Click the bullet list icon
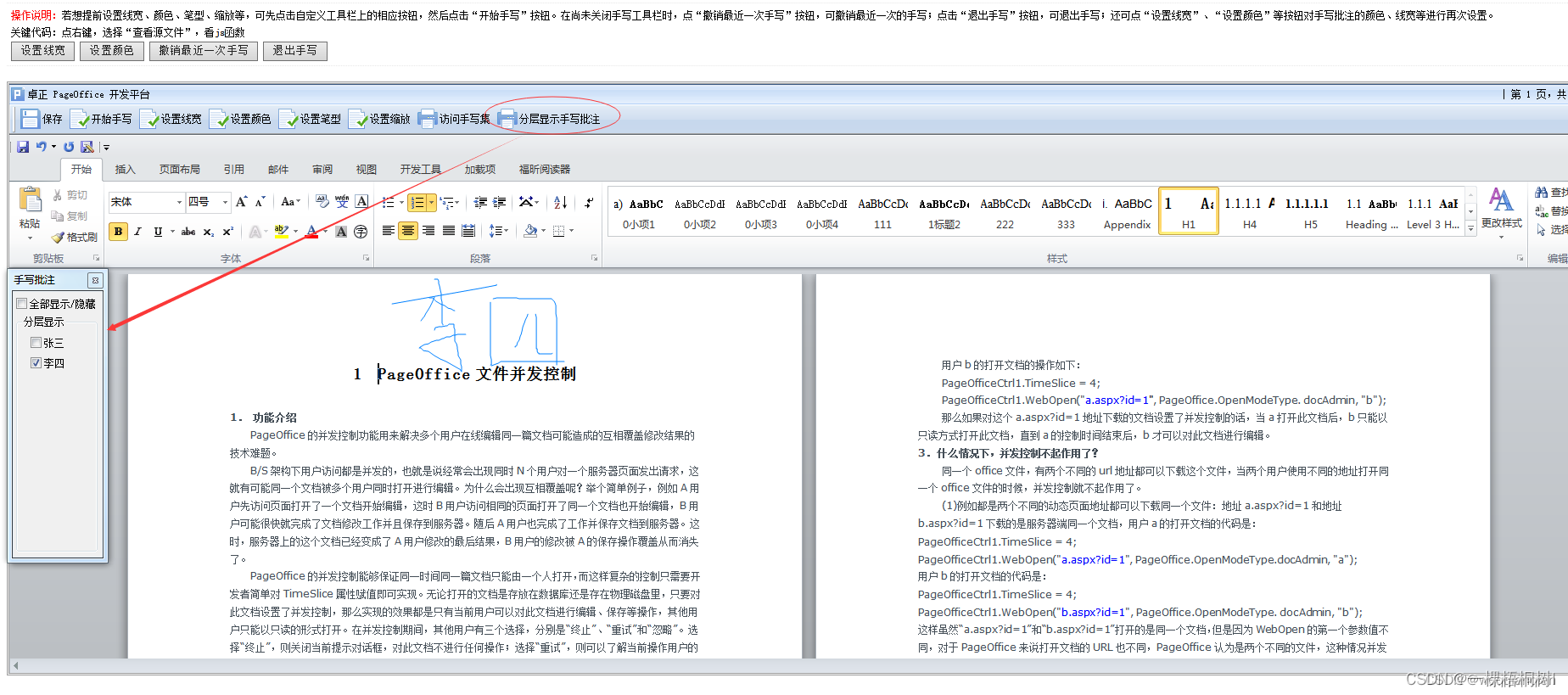The height and width of the screenshot is (695, 1568). [388, 203]
